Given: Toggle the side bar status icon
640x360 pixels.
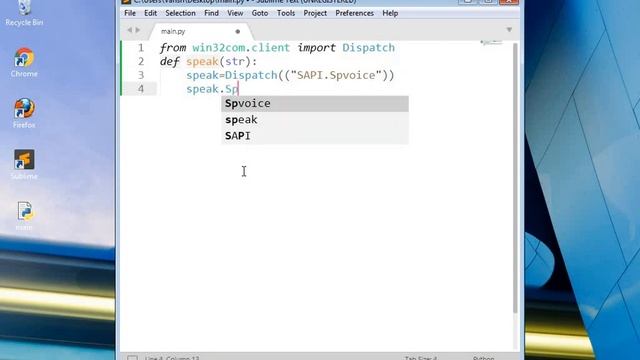Looking at the screenshot, I should click(132, 358).
